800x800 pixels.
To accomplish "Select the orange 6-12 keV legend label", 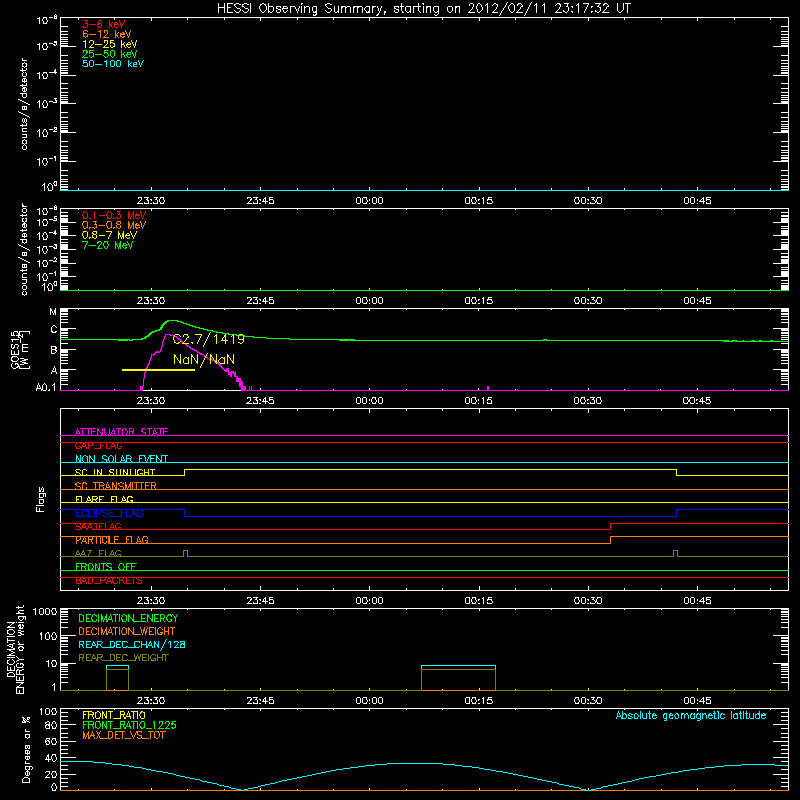I will point(107,34).
